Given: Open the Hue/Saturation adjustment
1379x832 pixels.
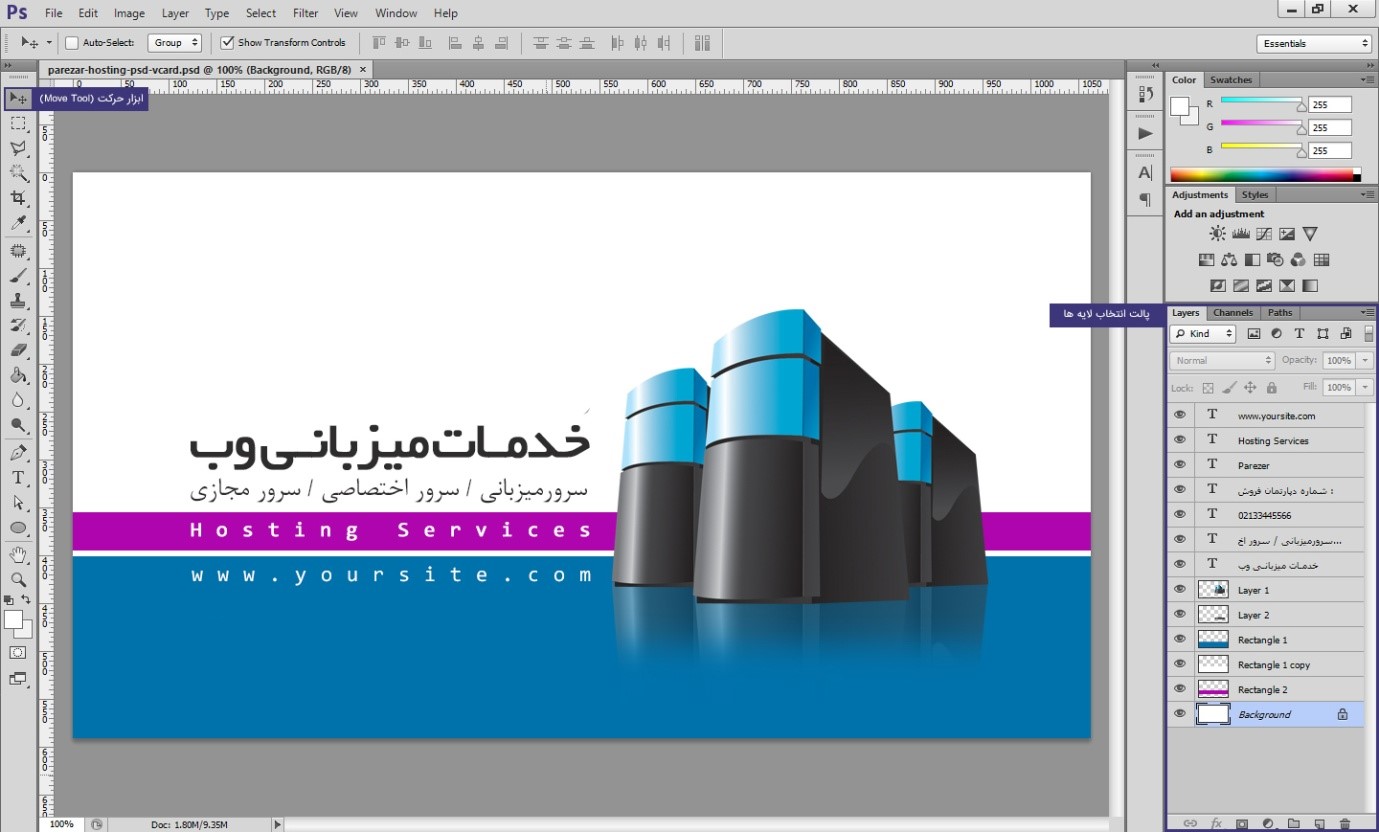Looking at the screenshot, I should point(1206,259).
